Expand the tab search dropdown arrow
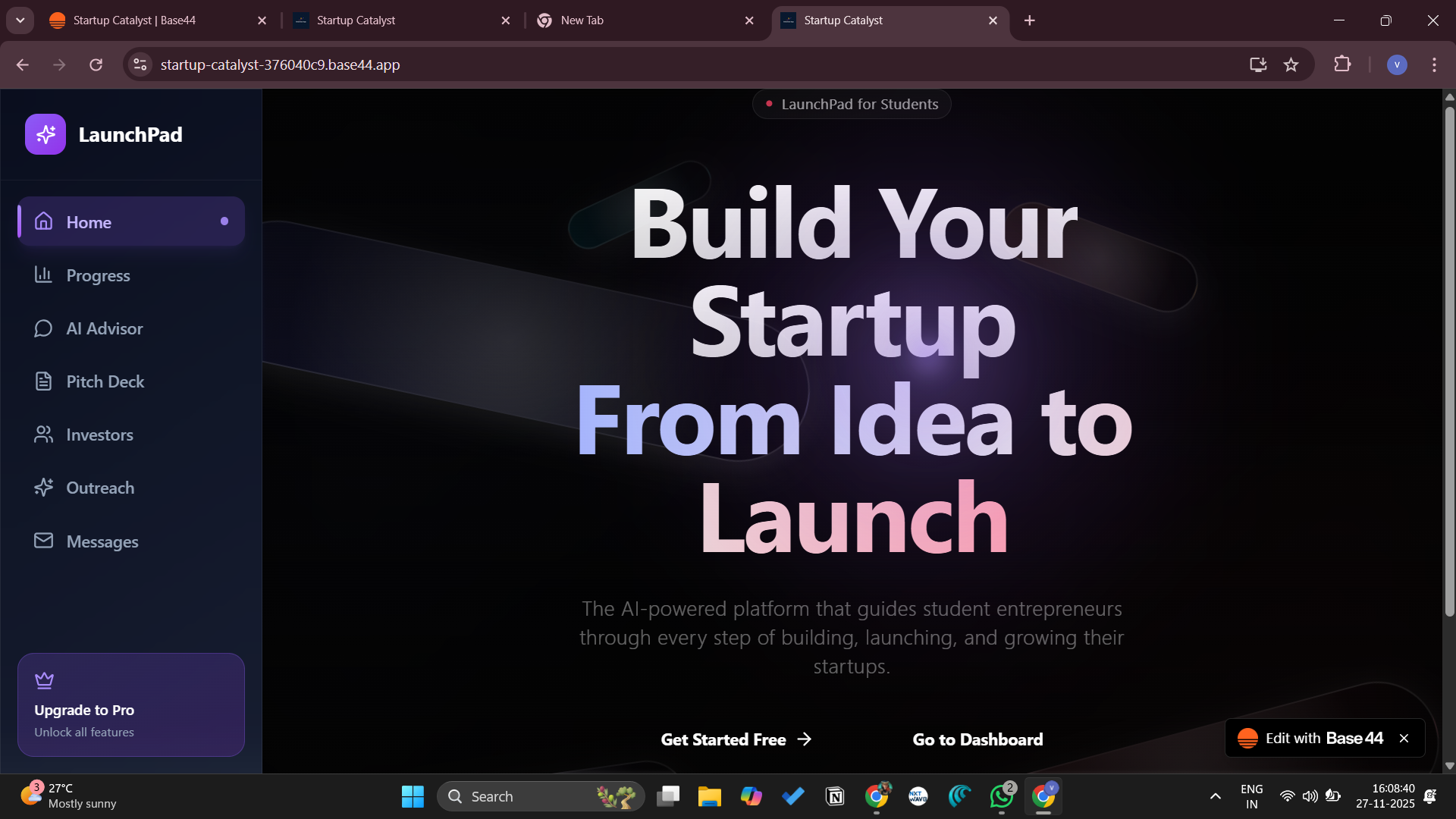Image resolution: width=1456 pixels, height=819 pixels. click(20, 20)
